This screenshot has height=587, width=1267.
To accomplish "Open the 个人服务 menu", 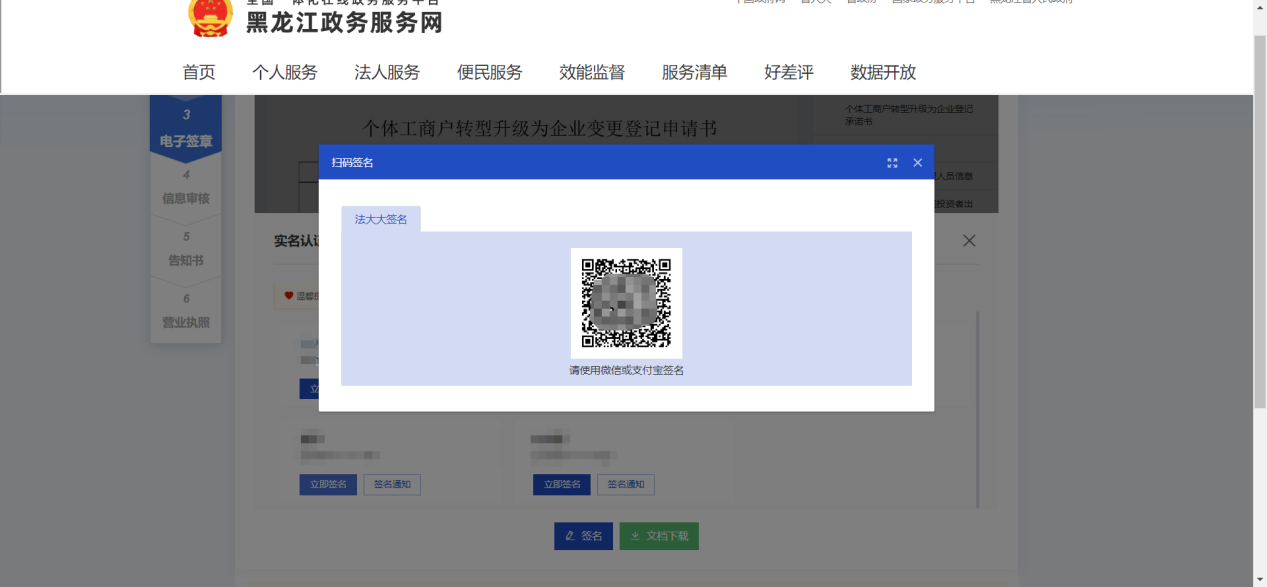I will coord(285,72).
